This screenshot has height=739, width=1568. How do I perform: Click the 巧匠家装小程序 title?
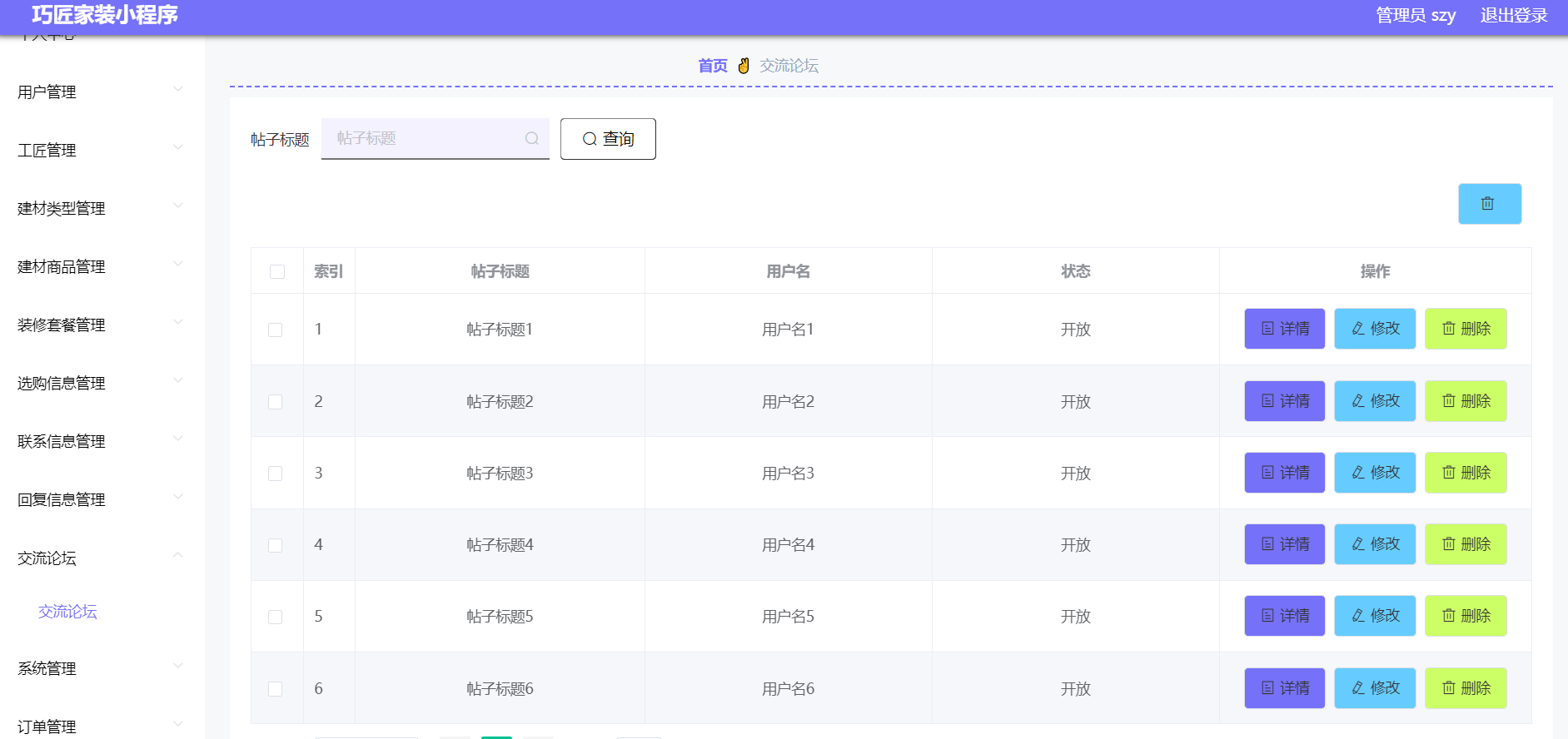[x=105, y=15]
